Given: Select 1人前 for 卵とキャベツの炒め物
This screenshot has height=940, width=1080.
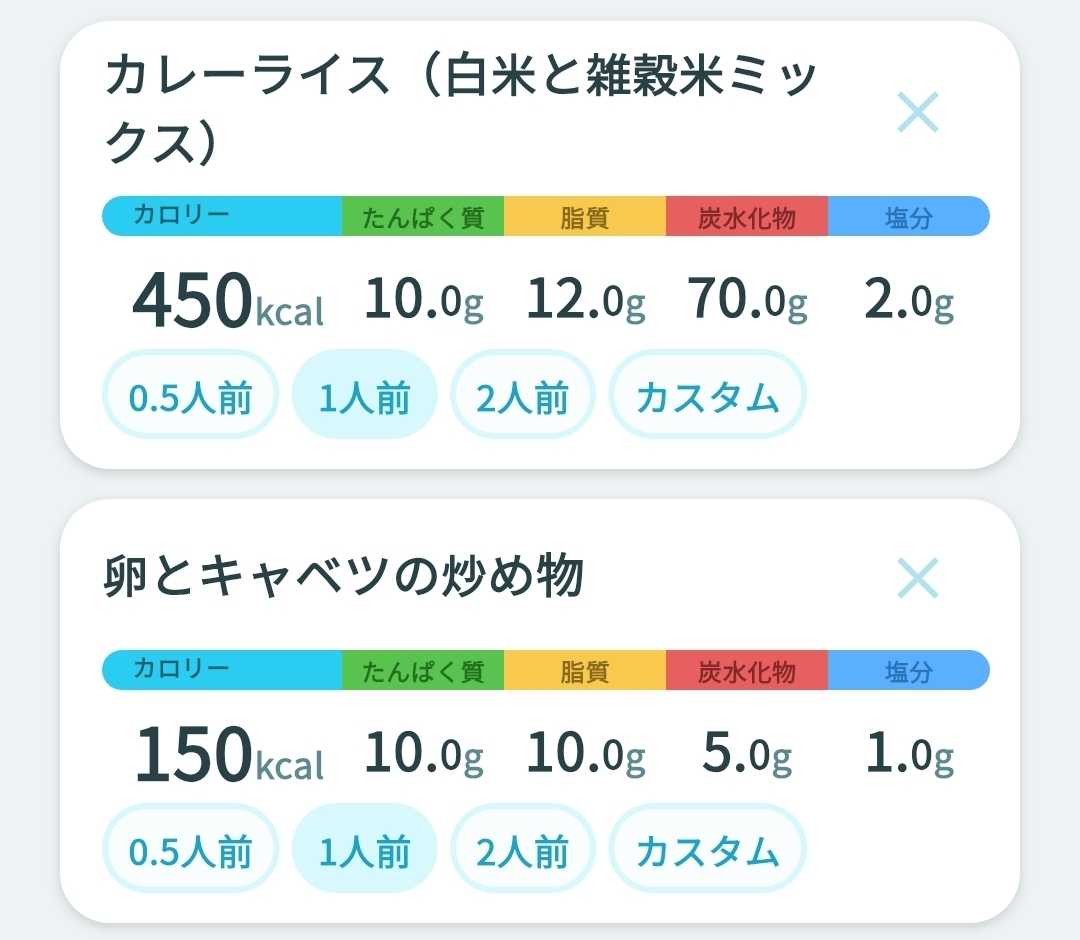Looking at the screenshot, I should pyautogui.click(x=364, y=849).
